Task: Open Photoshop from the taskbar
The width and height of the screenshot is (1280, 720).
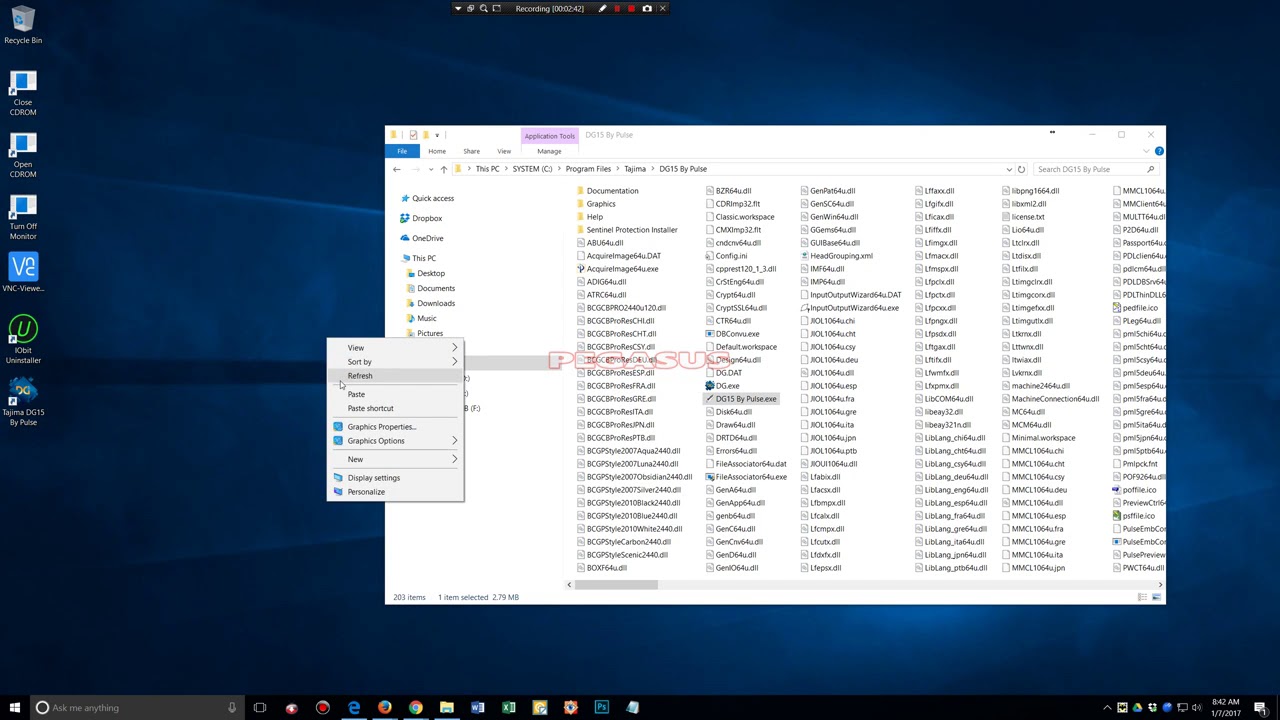Action: [x=602, y=708]
